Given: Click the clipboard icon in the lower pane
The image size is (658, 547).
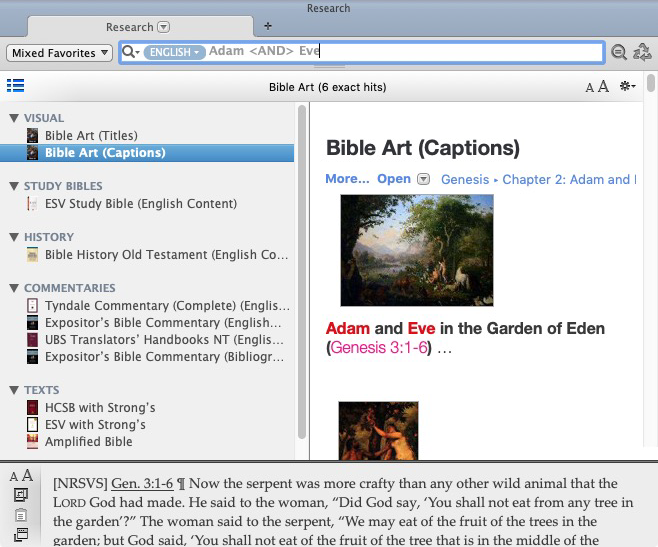Looking at the screenshot, I should click(21, 515).
